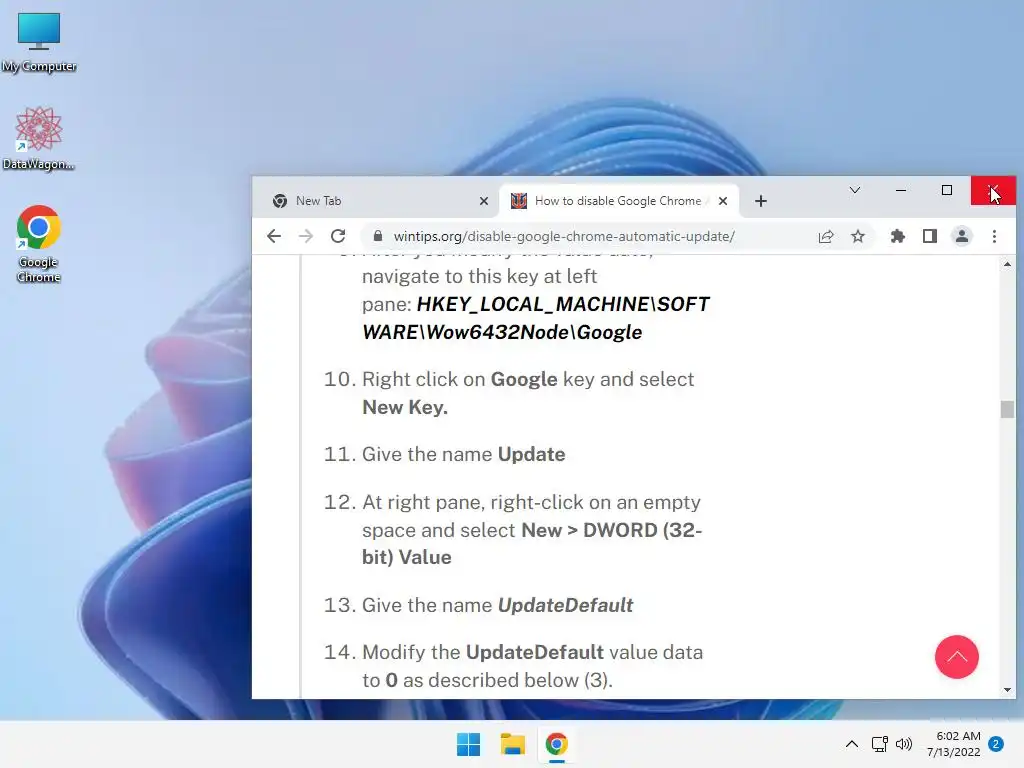Reload the wintips.org page
This screenshot has width=1024, height=768.
(x=338, y=236)
